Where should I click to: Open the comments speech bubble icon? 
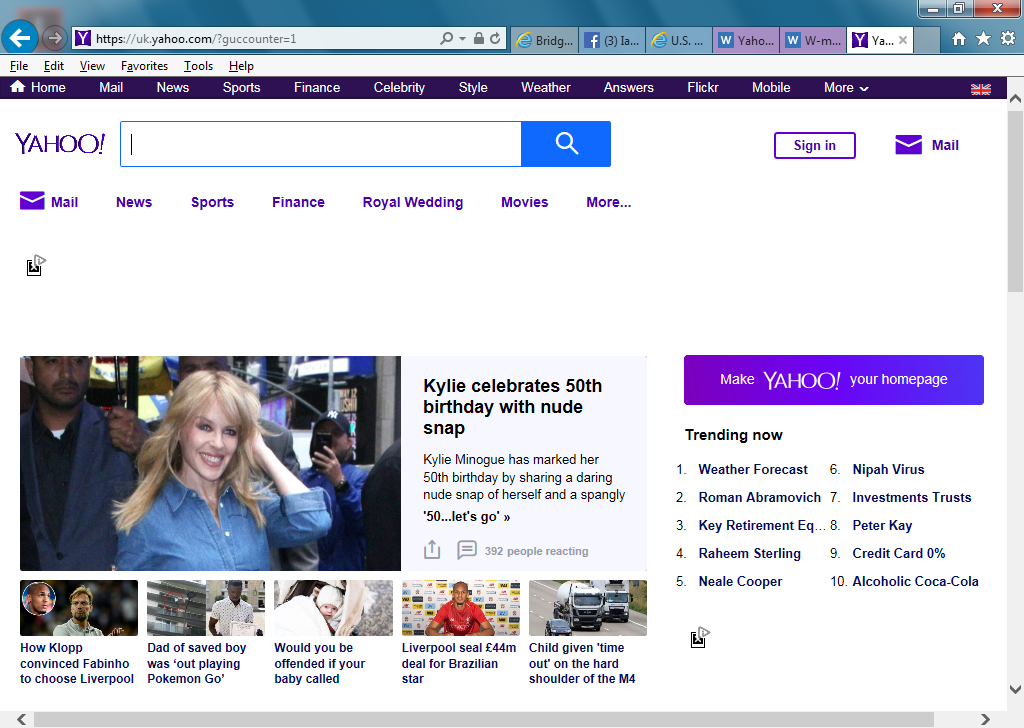coord(466,550)
